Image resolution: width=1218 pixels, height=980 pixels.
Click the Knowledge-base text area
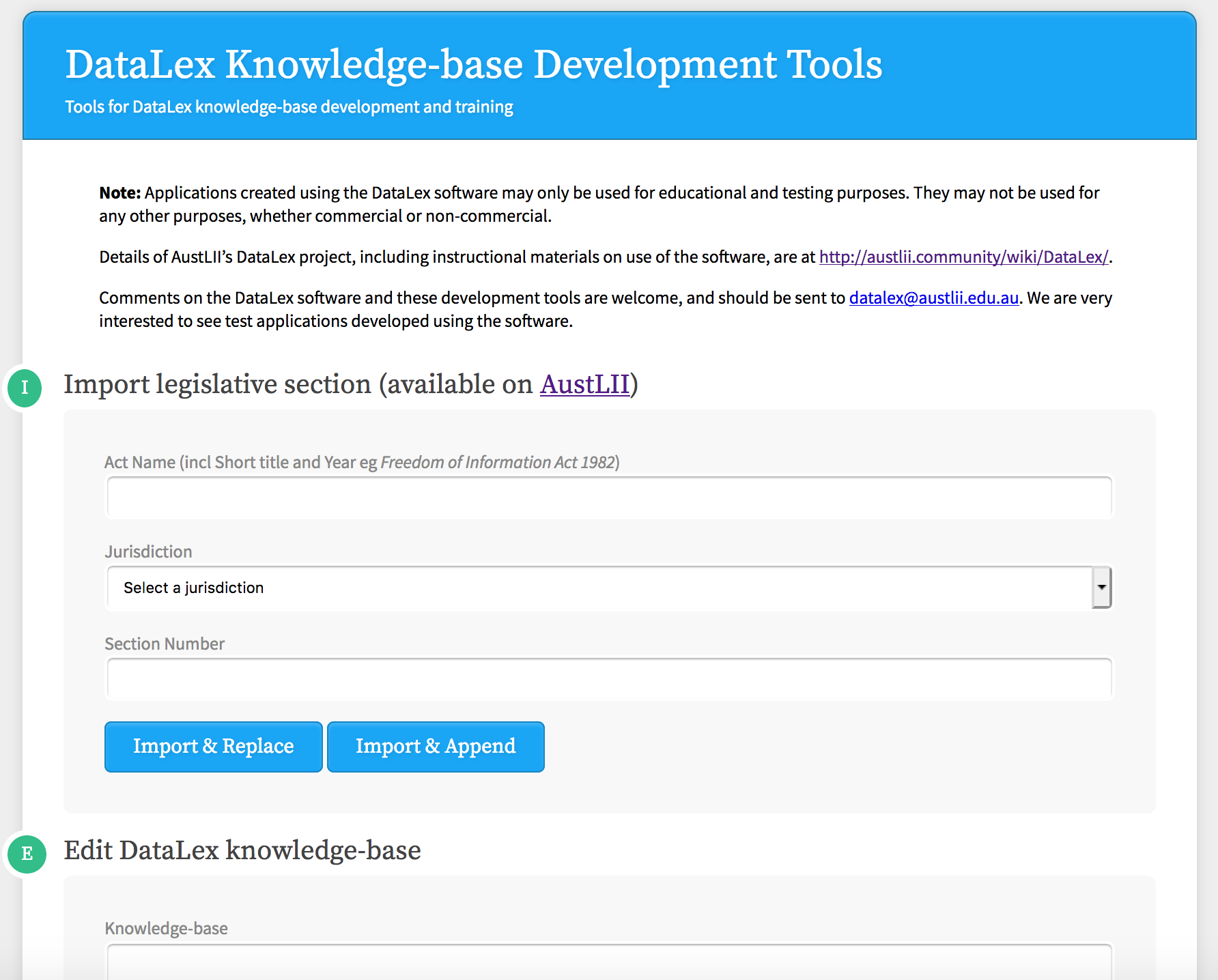pyautogui.click(x=610, y=962)
